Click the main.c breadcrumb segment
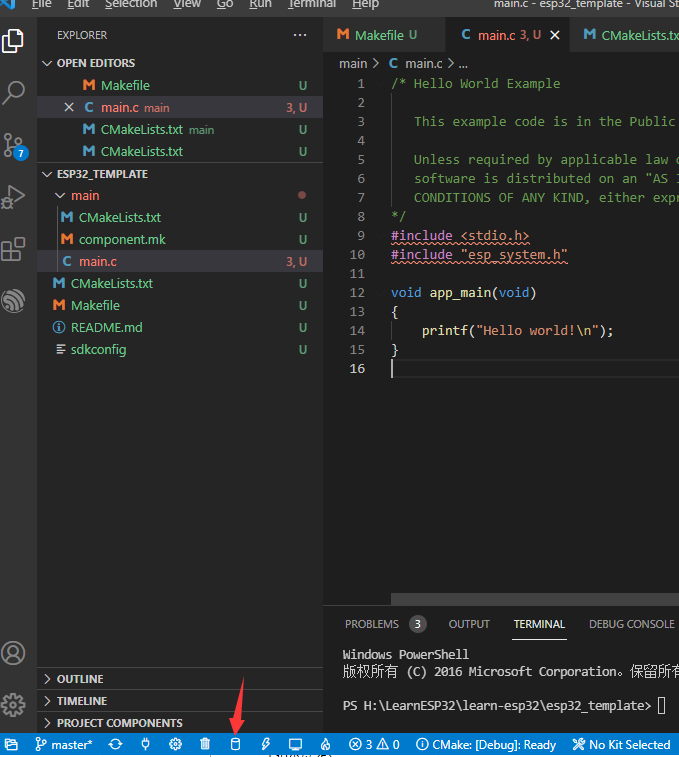The width and height of the screenshot is (679, 757). (x=416, y=64)
